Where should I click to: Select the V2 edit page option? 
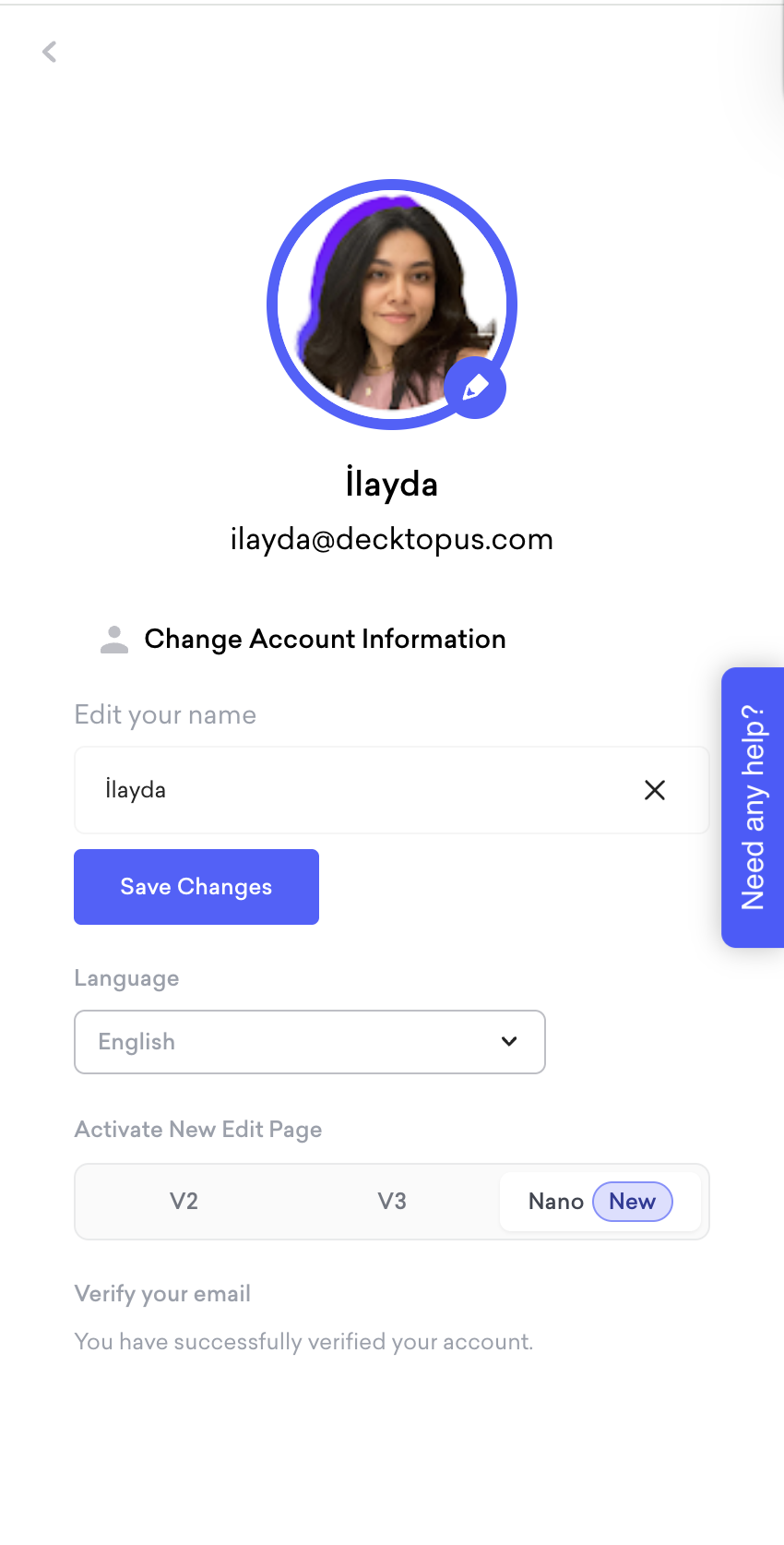click(184, 1202)
